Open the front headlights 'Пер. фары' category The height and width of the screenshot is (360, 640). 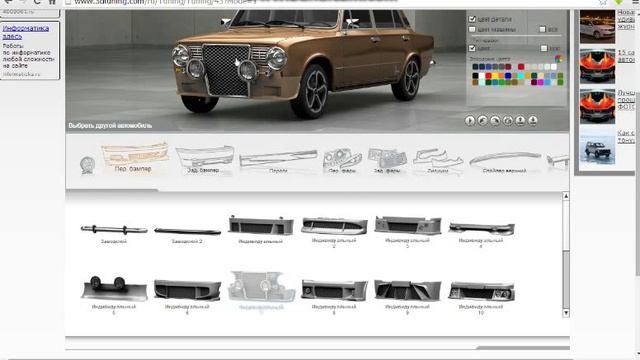(342, 161)
